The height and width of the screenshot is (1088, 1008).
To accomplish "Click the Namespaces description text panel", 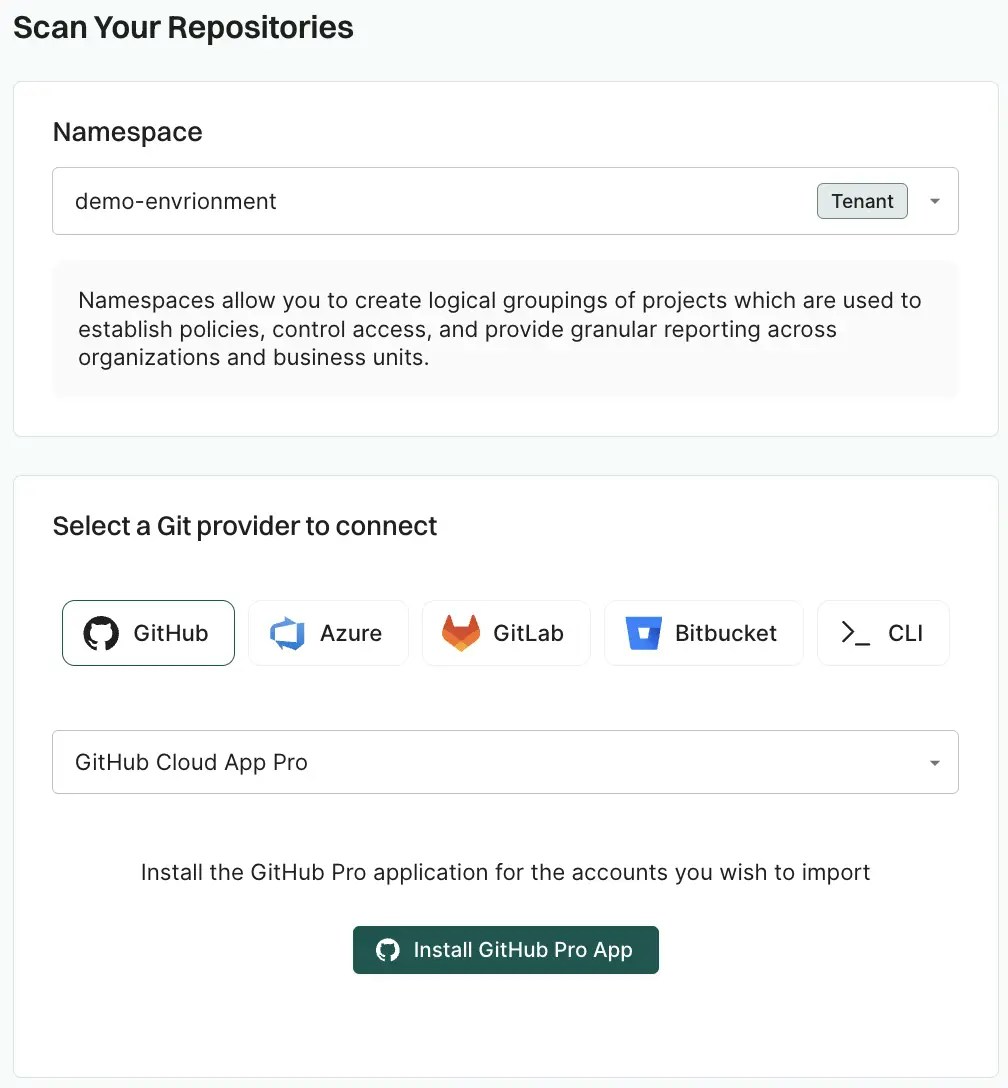I will (x=500, y=330).
